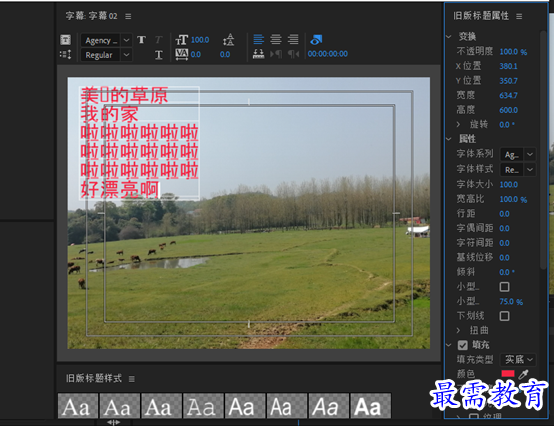Uncheck the 填充 checkbox

tap(462, 345)
